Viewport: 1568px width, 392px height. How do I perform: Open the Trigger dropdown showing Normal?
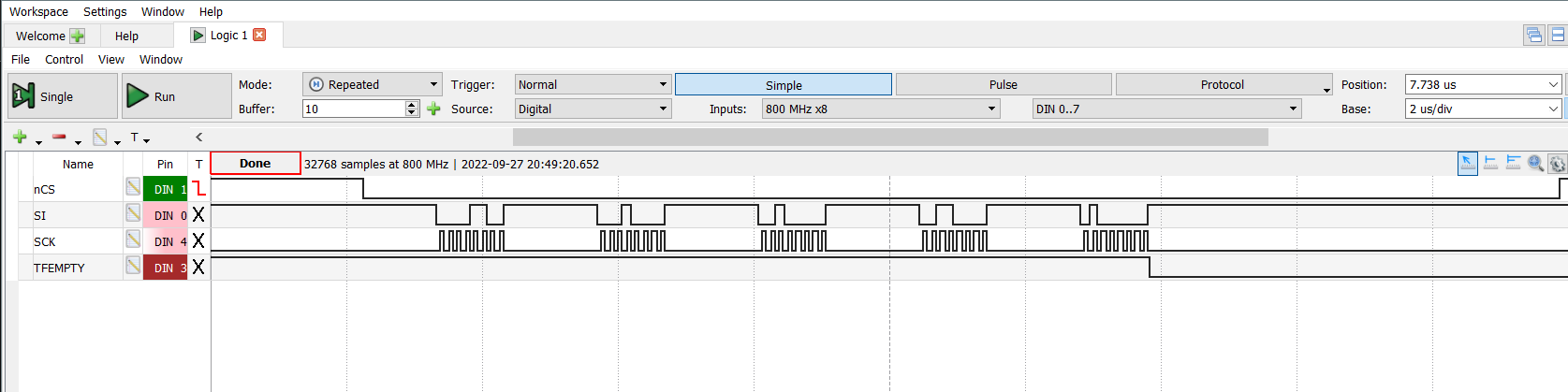593,84
